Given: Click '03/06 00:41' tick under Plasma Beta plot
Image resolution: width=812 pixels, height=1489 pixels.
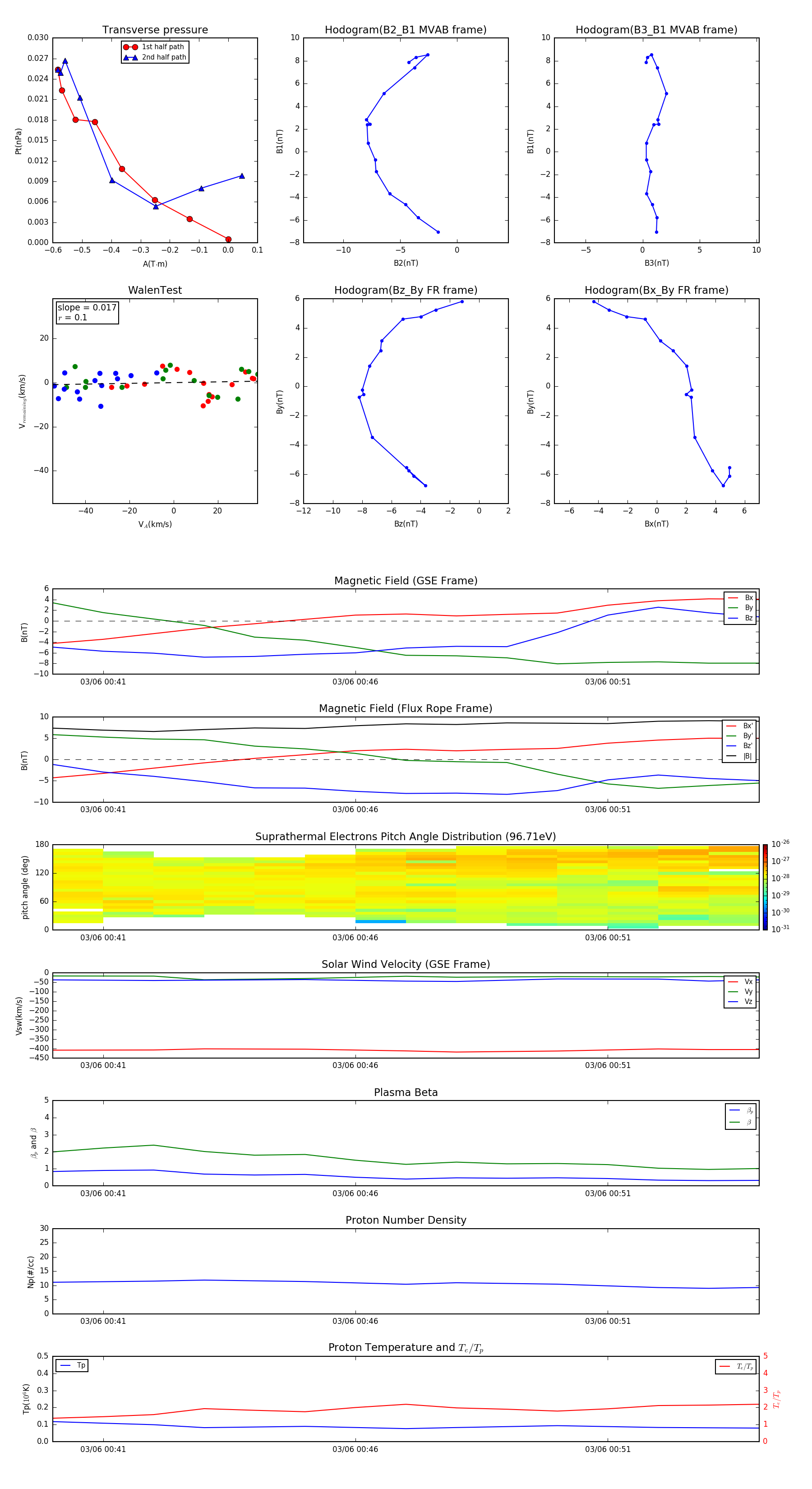Looking at the screenshot, I should point(103,1193).
